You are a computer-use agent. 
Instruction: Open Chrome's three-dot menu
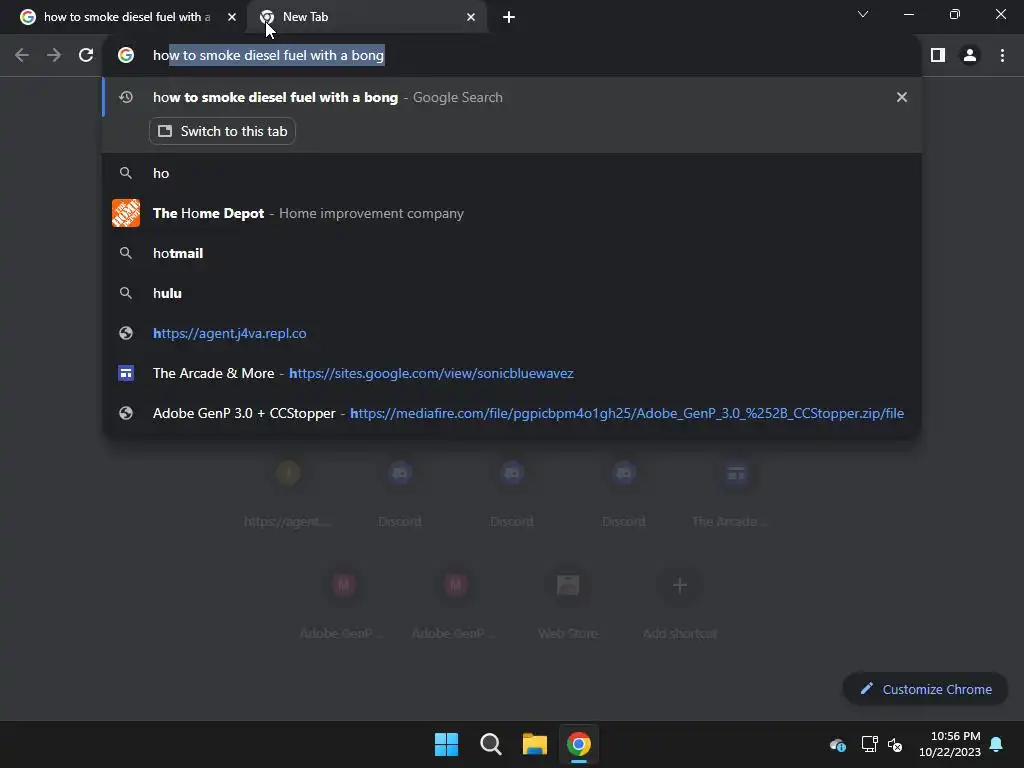pyautogui.click(x=1002, y=56)
